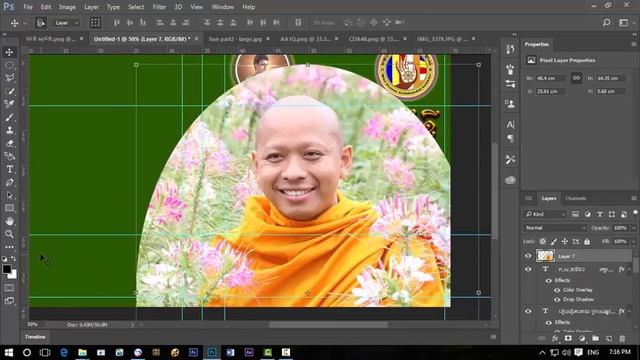Create new fill or adjustment layer
The height and width of the screenshot is (360, 640).
[582, 338]
